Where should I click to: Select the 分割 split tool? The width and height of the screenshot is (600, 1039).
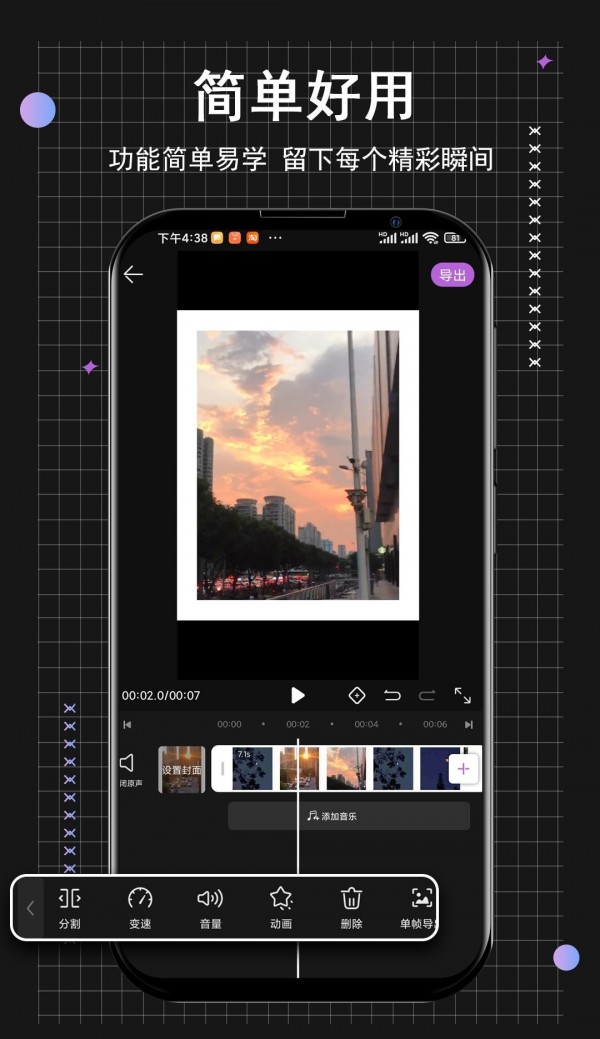69,906
